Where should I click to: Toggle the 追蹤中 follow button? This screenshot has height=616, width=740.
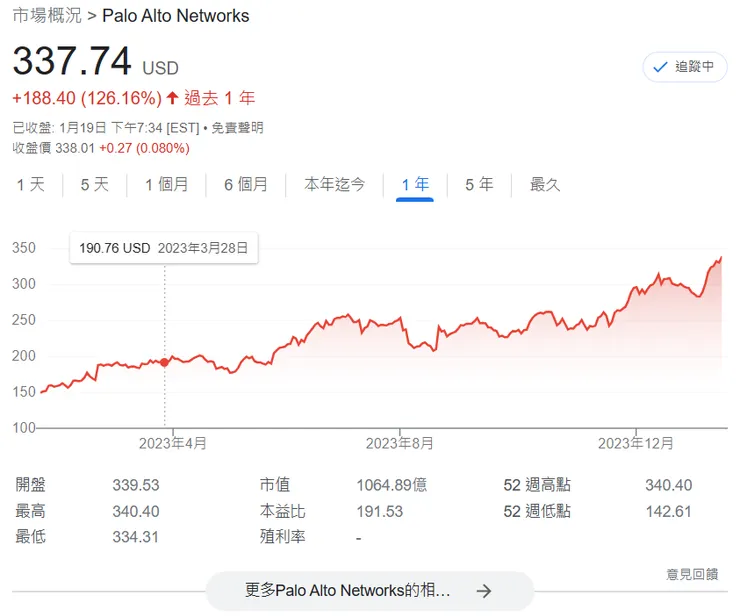[x=684, y=67]
